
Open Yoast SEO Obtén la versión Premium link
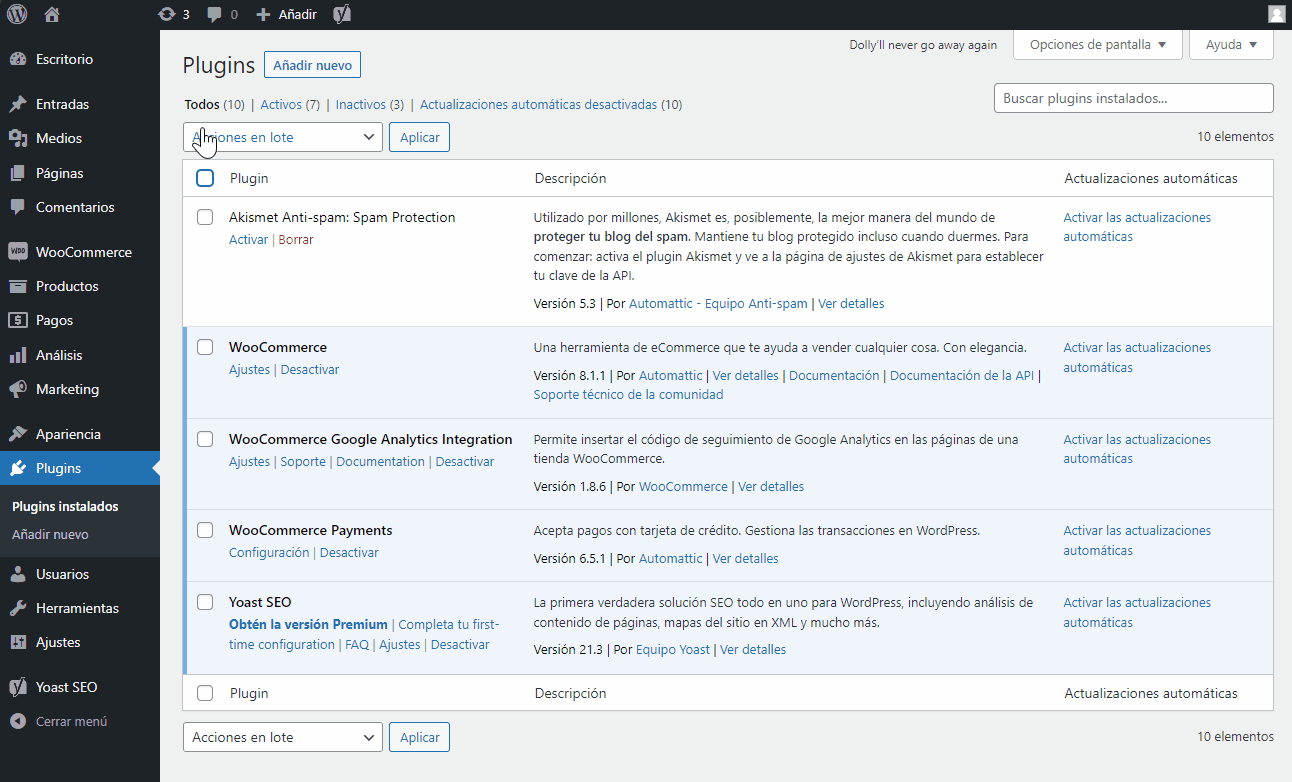pos(308,624)
